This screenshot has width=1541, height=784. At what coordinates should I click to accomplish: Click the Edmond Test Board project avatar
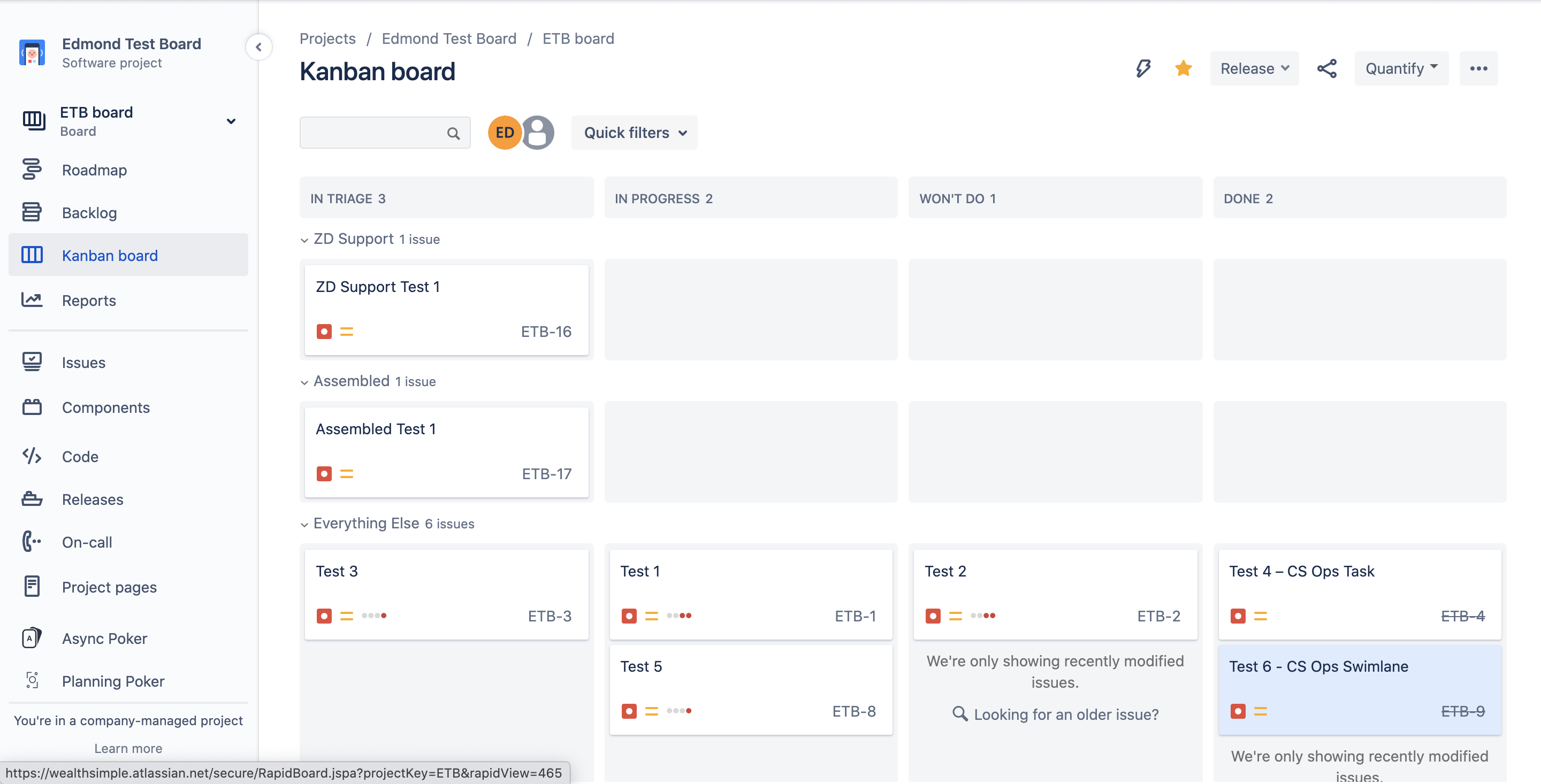(32, 52)
